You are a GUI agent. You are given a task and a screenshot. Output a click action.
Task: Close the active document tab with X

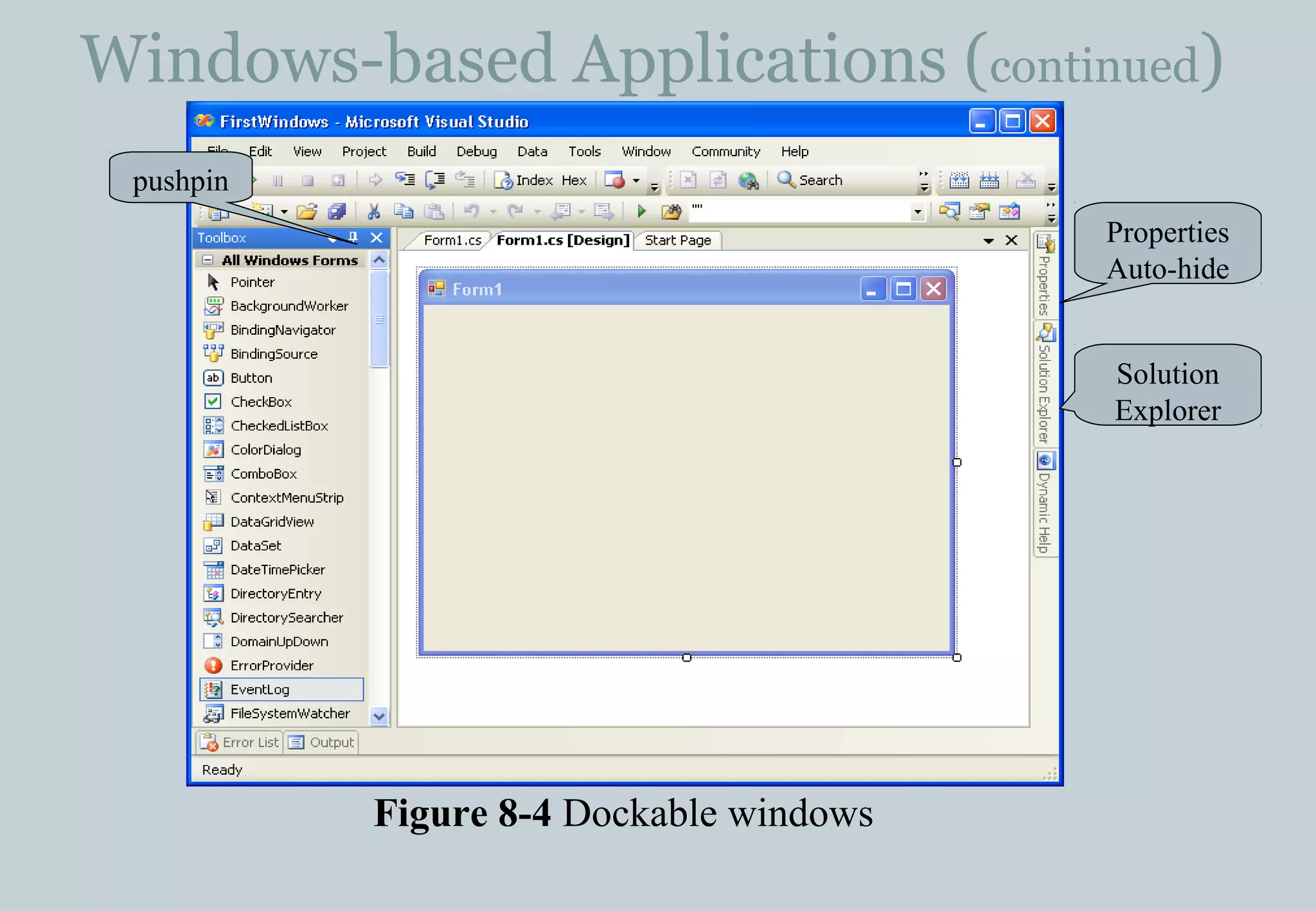(1011, 240)
